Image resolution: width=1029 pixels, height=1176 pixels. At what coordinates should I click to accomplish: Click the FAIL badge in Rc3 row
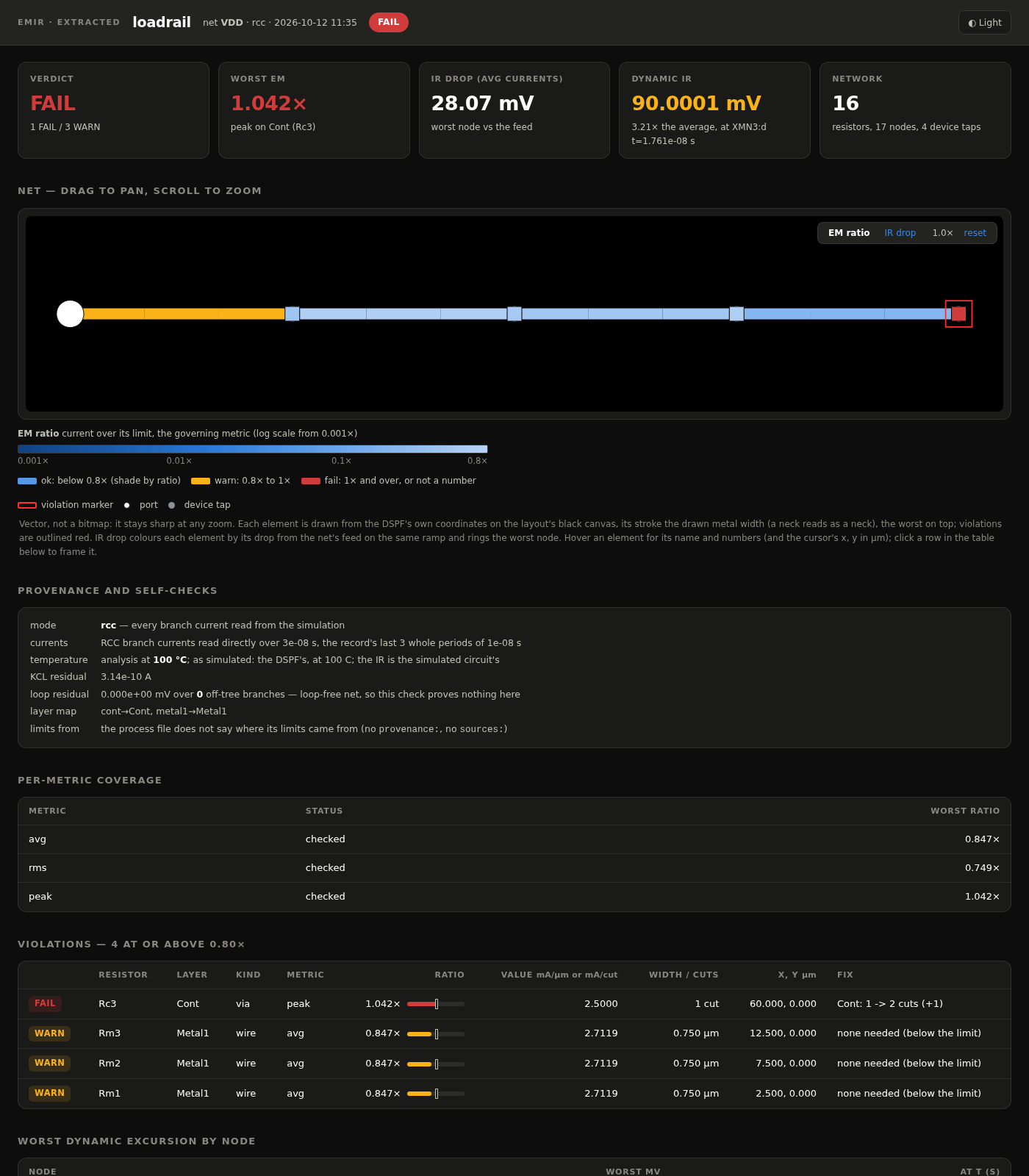click(45, 1003)
